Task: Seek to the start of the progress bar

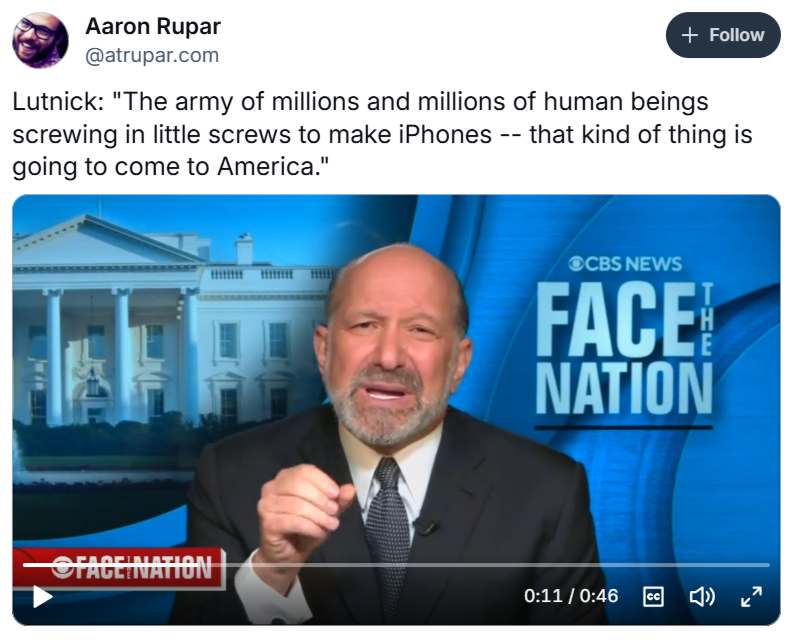Action: (25, 565)
